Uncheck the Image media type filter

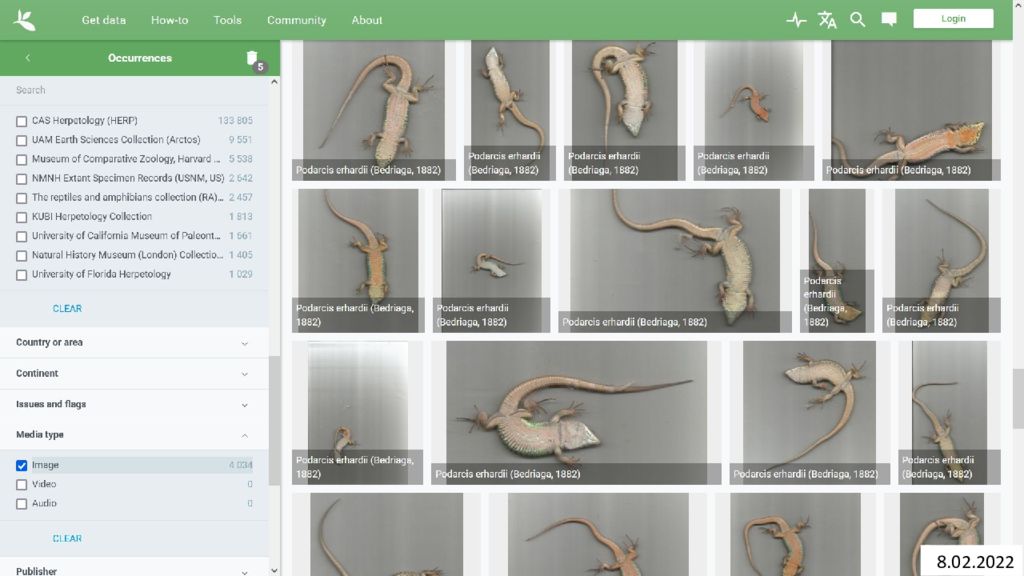[22, 466]
